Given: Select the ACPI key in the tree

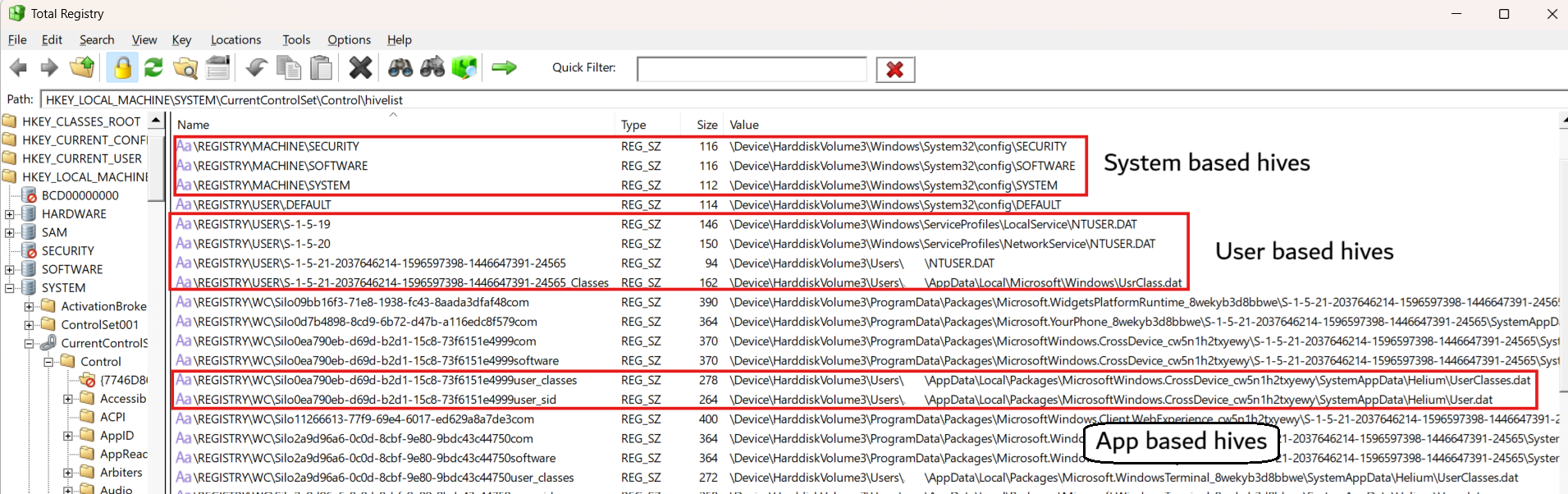Looking at the screenshot, I should [112, 417].
